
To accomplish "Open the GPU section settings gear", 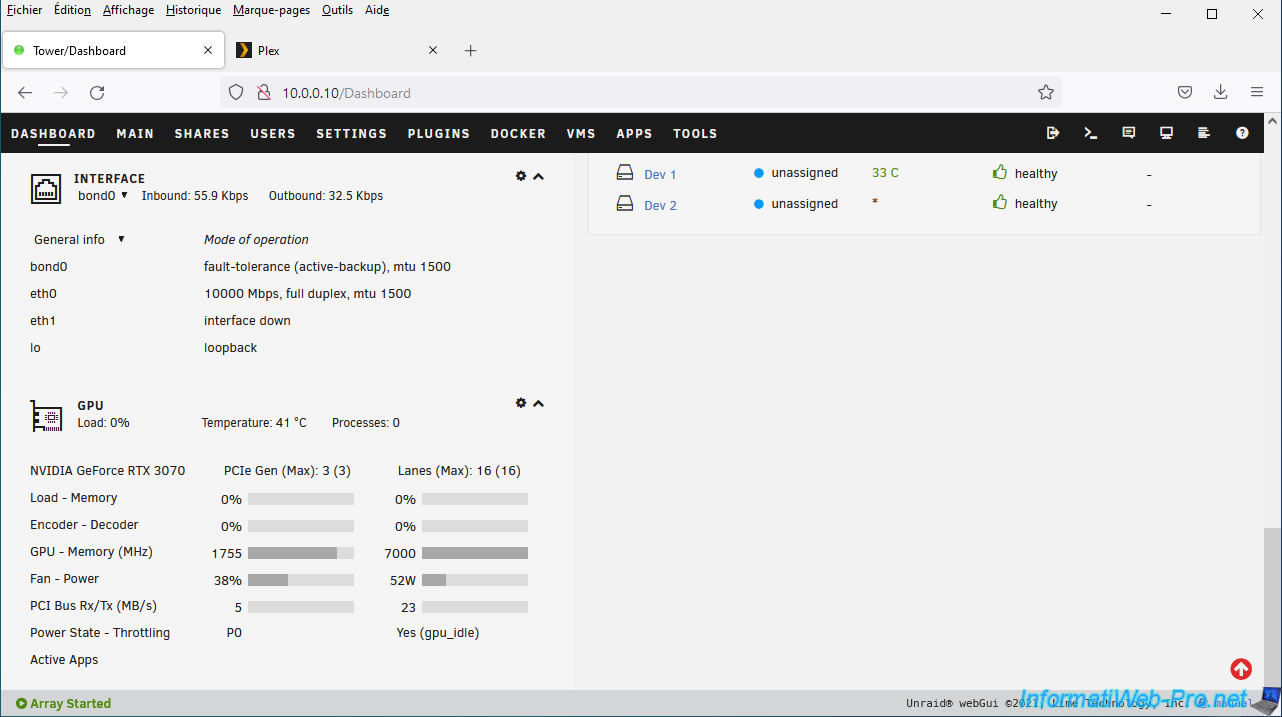I will pyautogui.click(x=521, y=403).
